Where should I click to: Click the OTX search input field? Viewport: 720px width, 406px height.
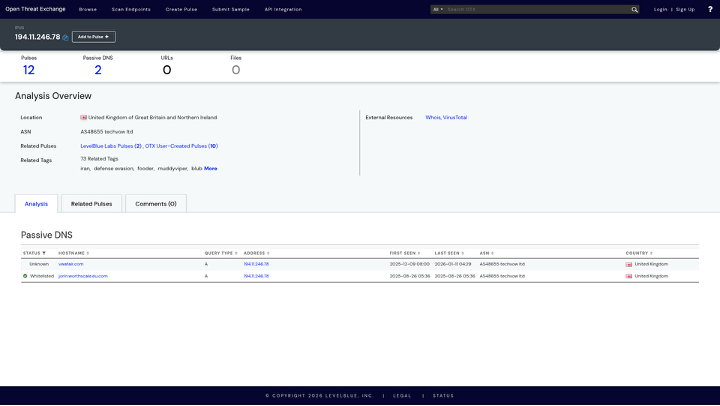click(x=537, y=9)
